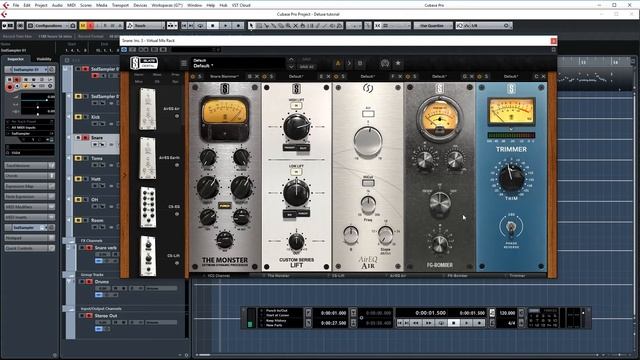Image resolution: width=640 pixels, height=360 pixels.
Task: Open the Touch automation mode dropdown
Action: pyautogui.click(x=145, y=25)
